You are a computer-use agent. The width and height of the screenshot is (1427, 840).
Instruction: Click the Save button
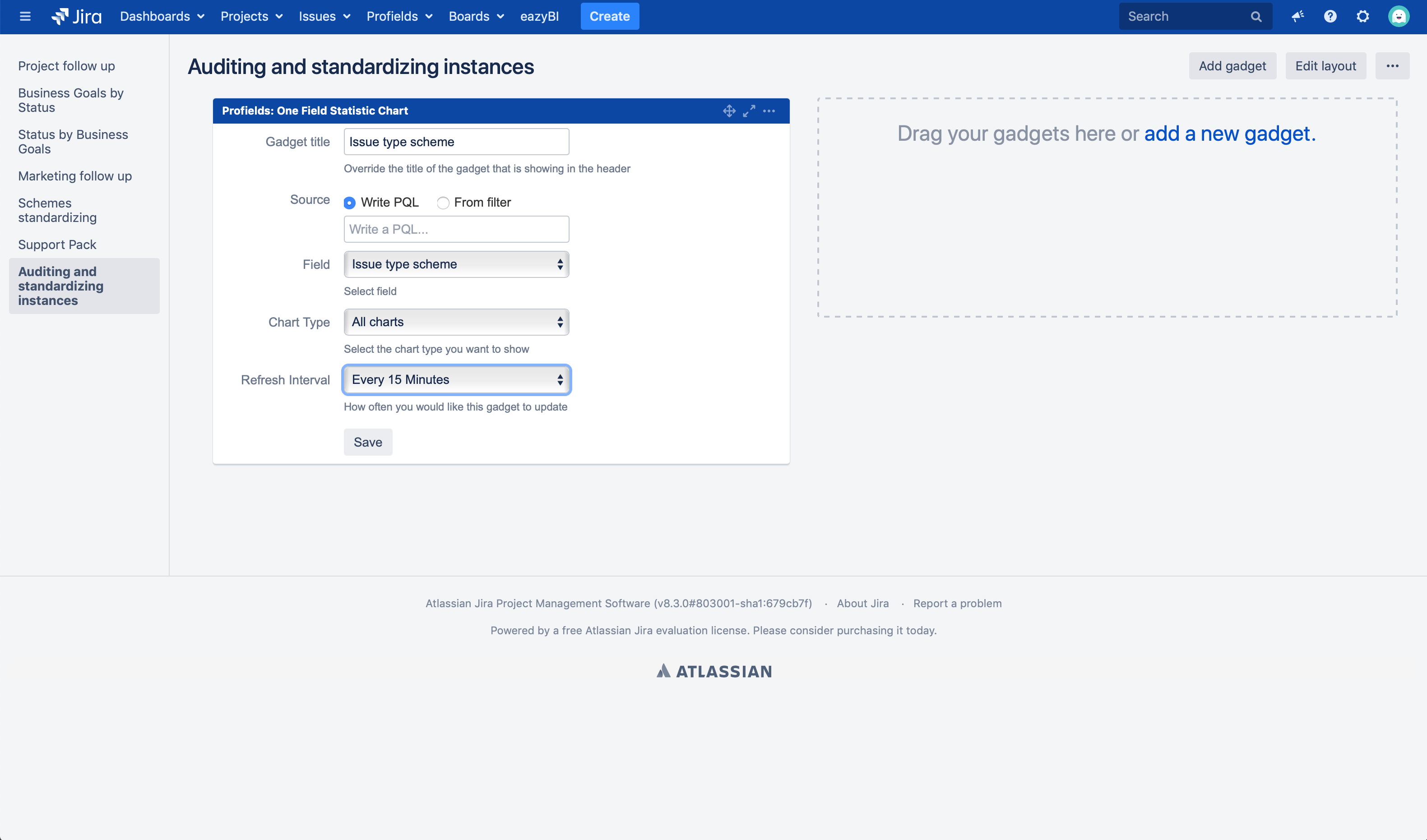[x=367, y=442]
